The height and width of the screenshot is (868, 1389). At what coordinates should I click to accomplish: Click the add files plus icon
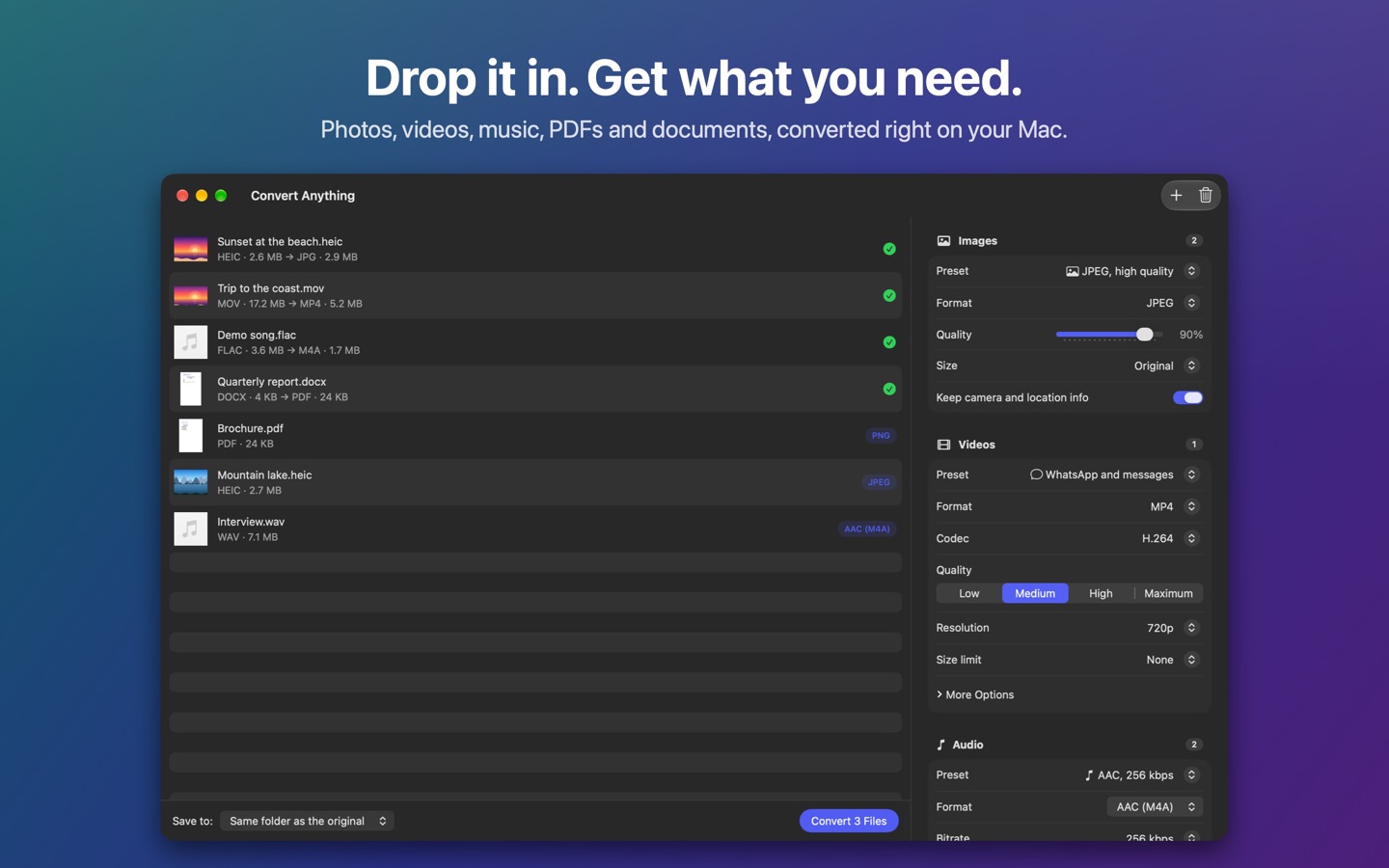[1176, 196]
